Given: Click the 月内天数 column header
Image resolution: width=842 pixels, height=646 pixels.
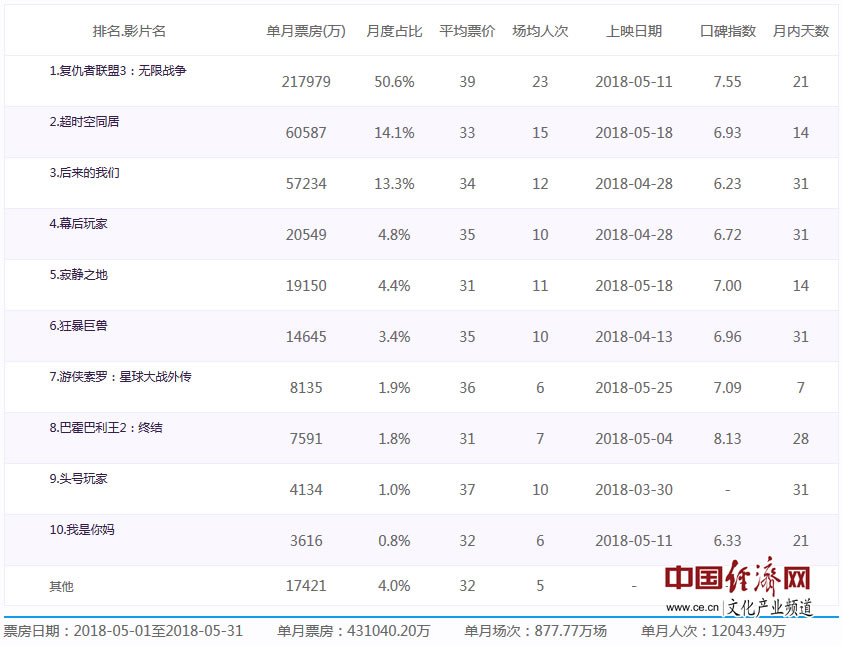Looking at the screenshot, I should (801, 31).
